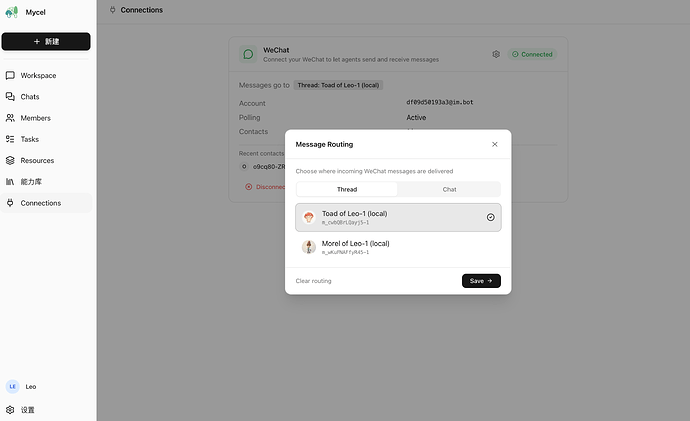Open WeChat connection settings gear

click(496, 54)
